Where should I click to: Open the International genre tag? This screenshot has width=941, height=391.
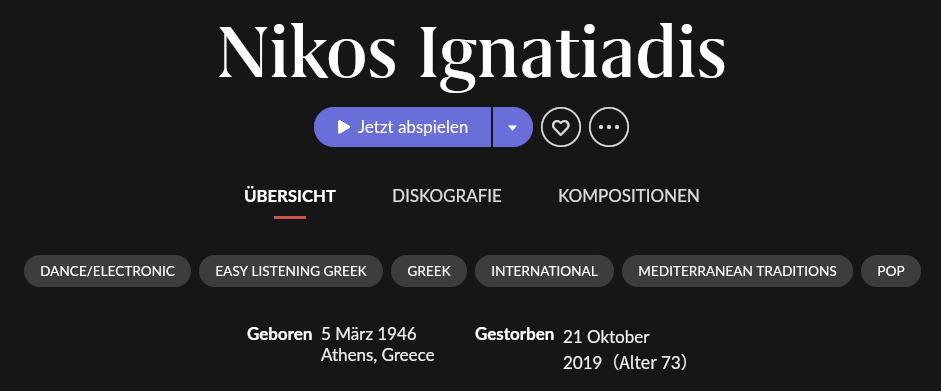click(x=544, y=271)
